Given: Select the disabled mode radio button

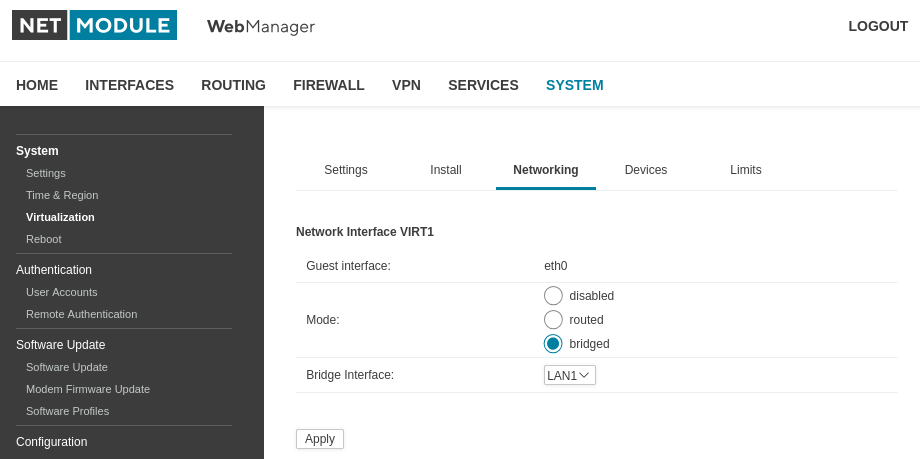Looking at the screenshot, I should click(x=553, y=296).
